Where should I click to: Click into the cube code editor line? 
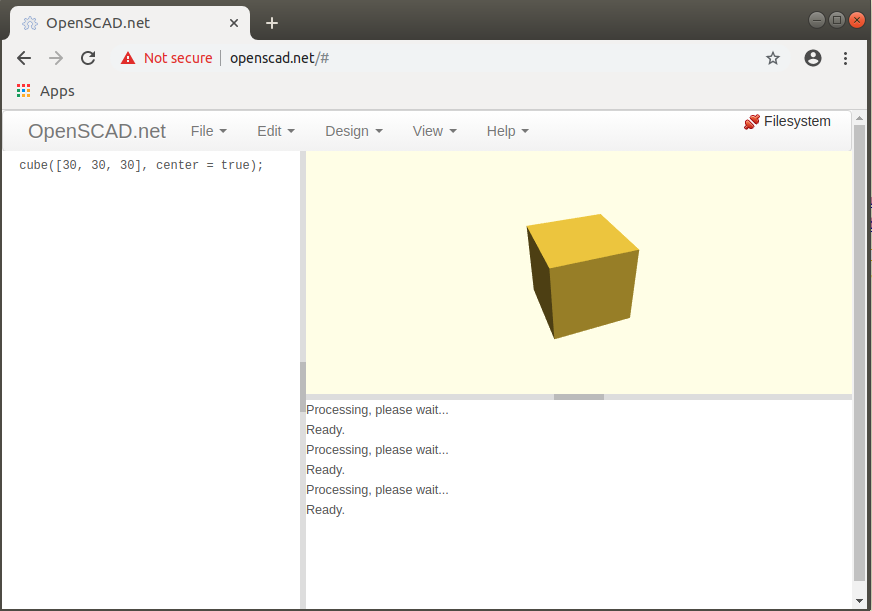[141, 165]
